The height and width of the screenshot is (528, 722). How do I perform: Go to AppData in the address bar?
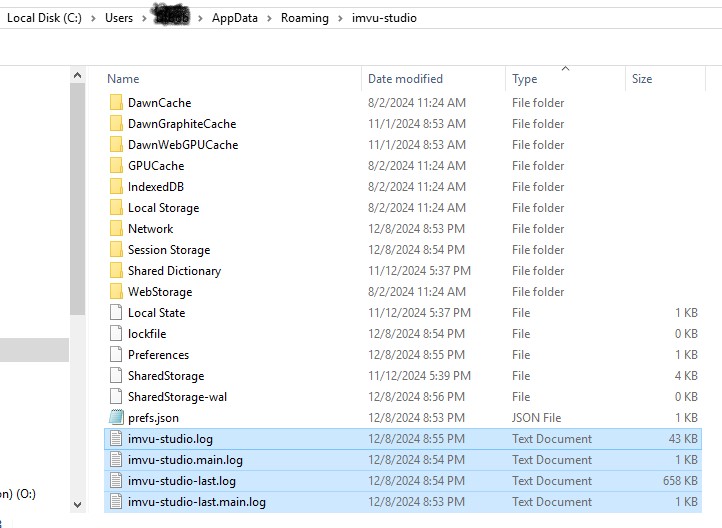pyautogui.click(x=235, y=18)
